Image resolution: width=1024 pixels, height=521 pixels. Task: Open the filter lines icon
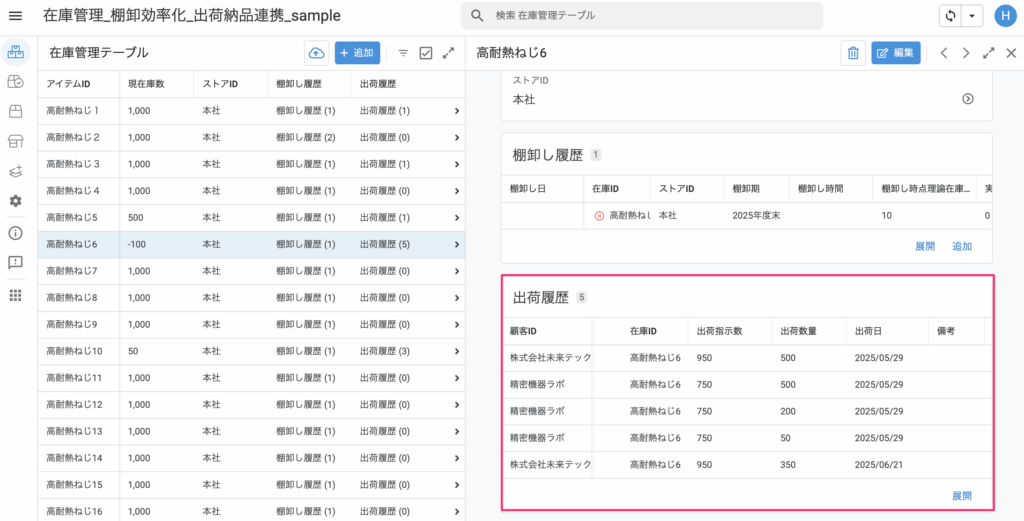tap(404, 54)
